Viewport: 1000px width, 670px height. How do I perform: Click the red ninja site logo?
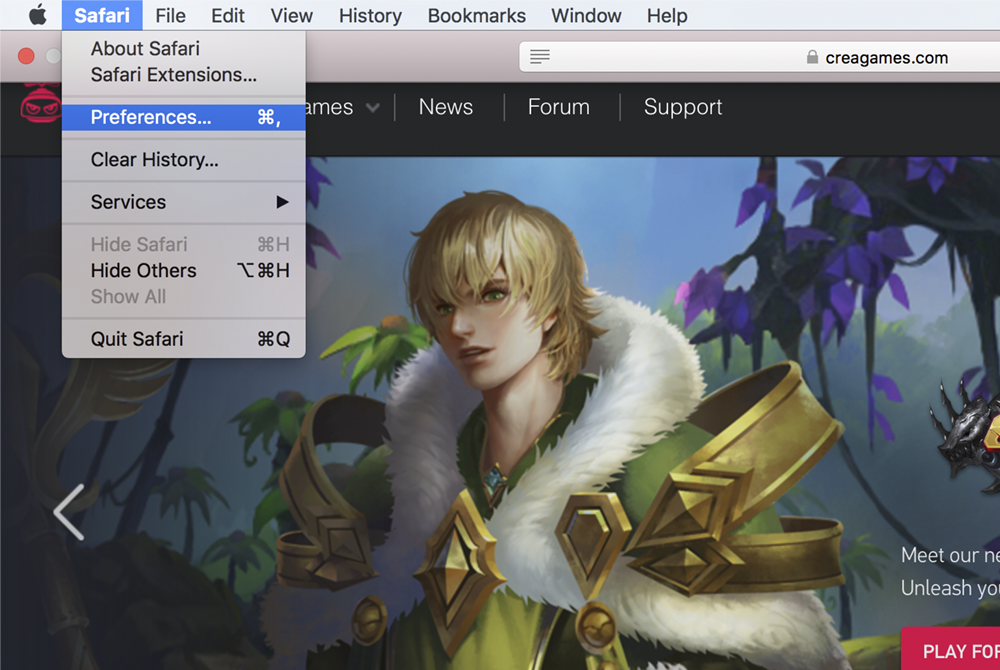[x=40, y=107]
